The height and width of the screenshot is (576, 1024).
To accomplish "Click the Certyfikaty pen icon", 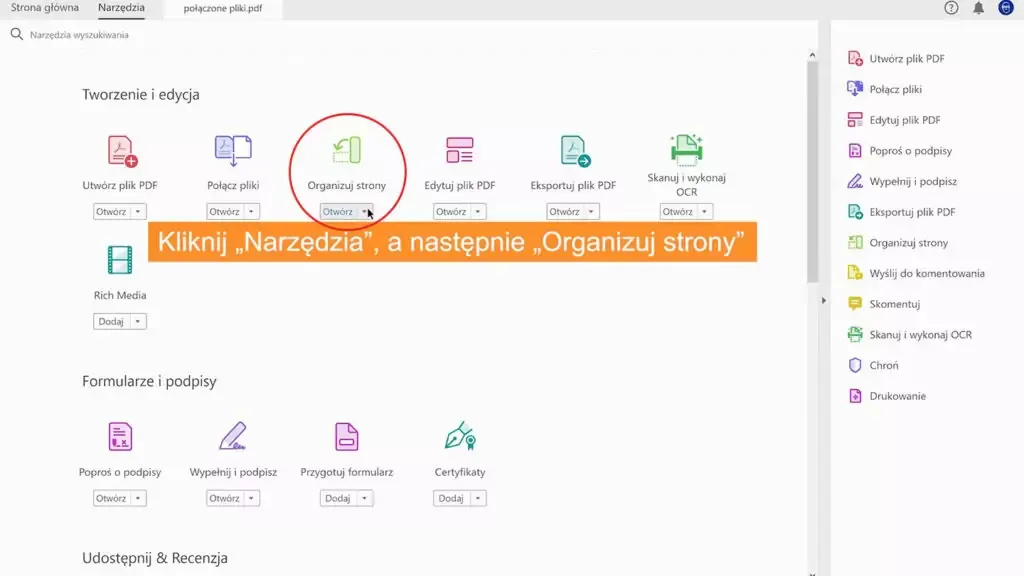I will [x=459, y=437].
